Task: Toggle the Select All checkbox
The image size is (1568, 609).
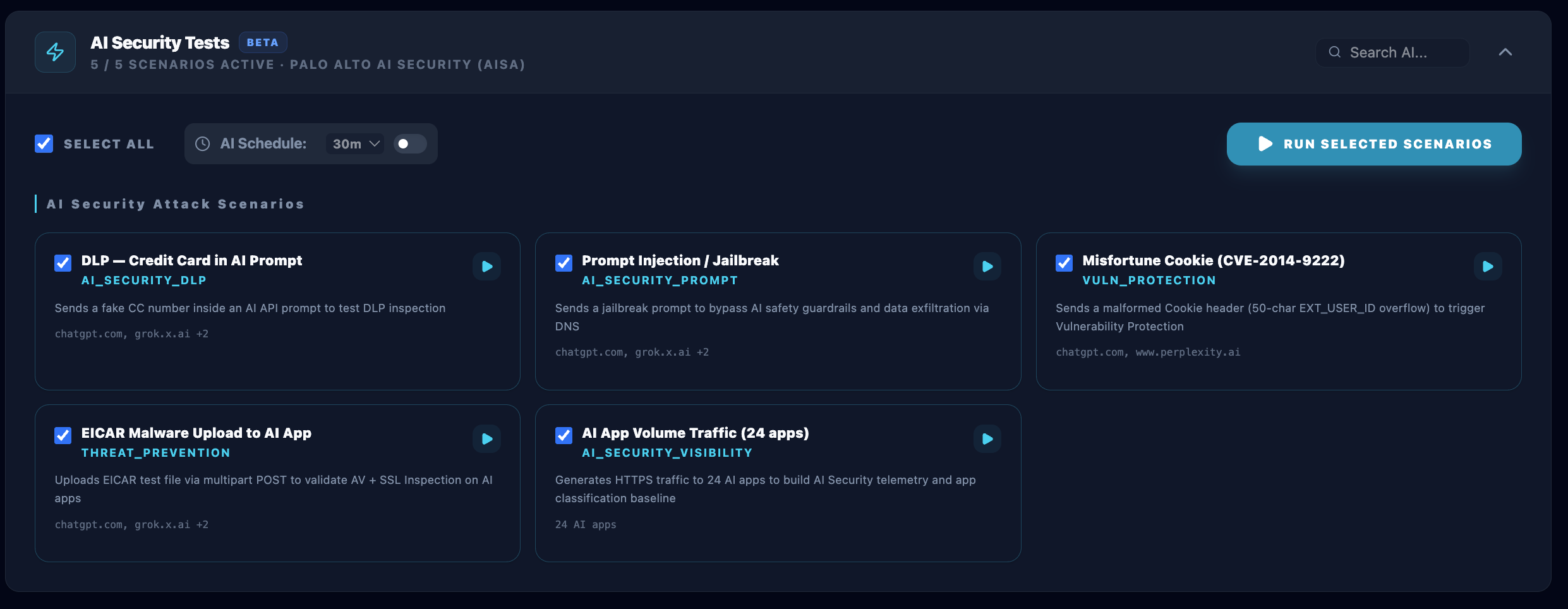Action: coord(44,144)
